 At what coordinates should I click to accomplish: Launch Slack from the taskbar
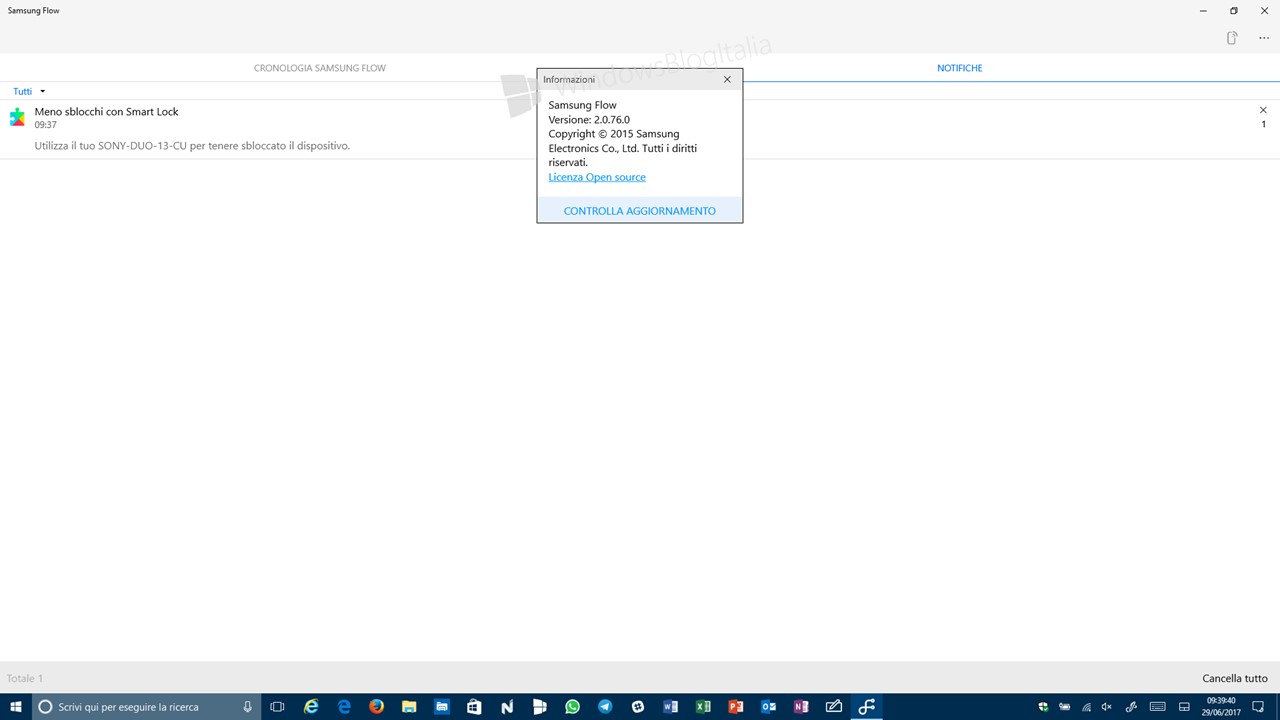pyautogui.click(x=638, y=707)
